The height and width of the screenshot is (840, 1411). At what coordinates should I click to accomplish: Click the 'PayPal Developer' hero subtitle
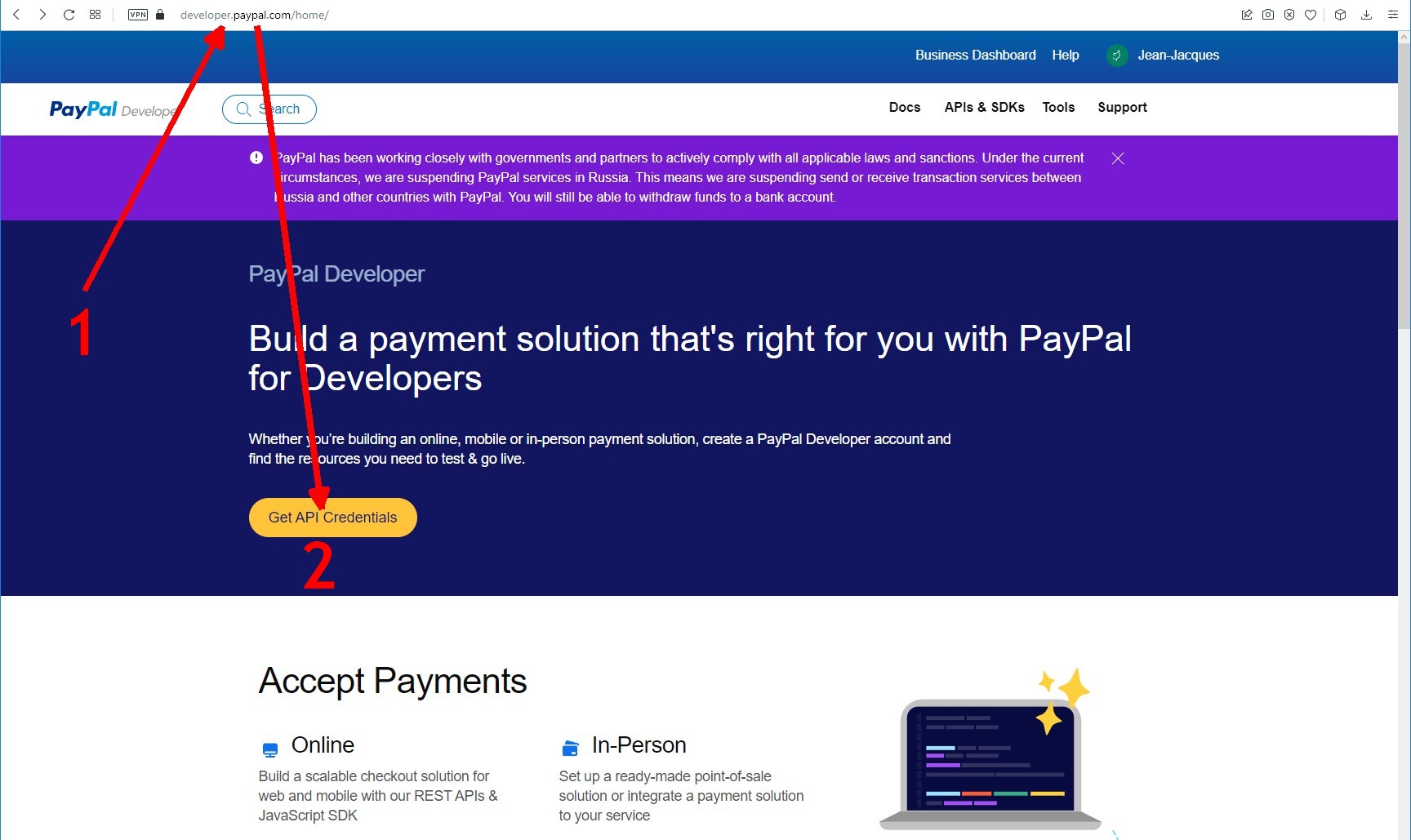(x=336, y=274)
